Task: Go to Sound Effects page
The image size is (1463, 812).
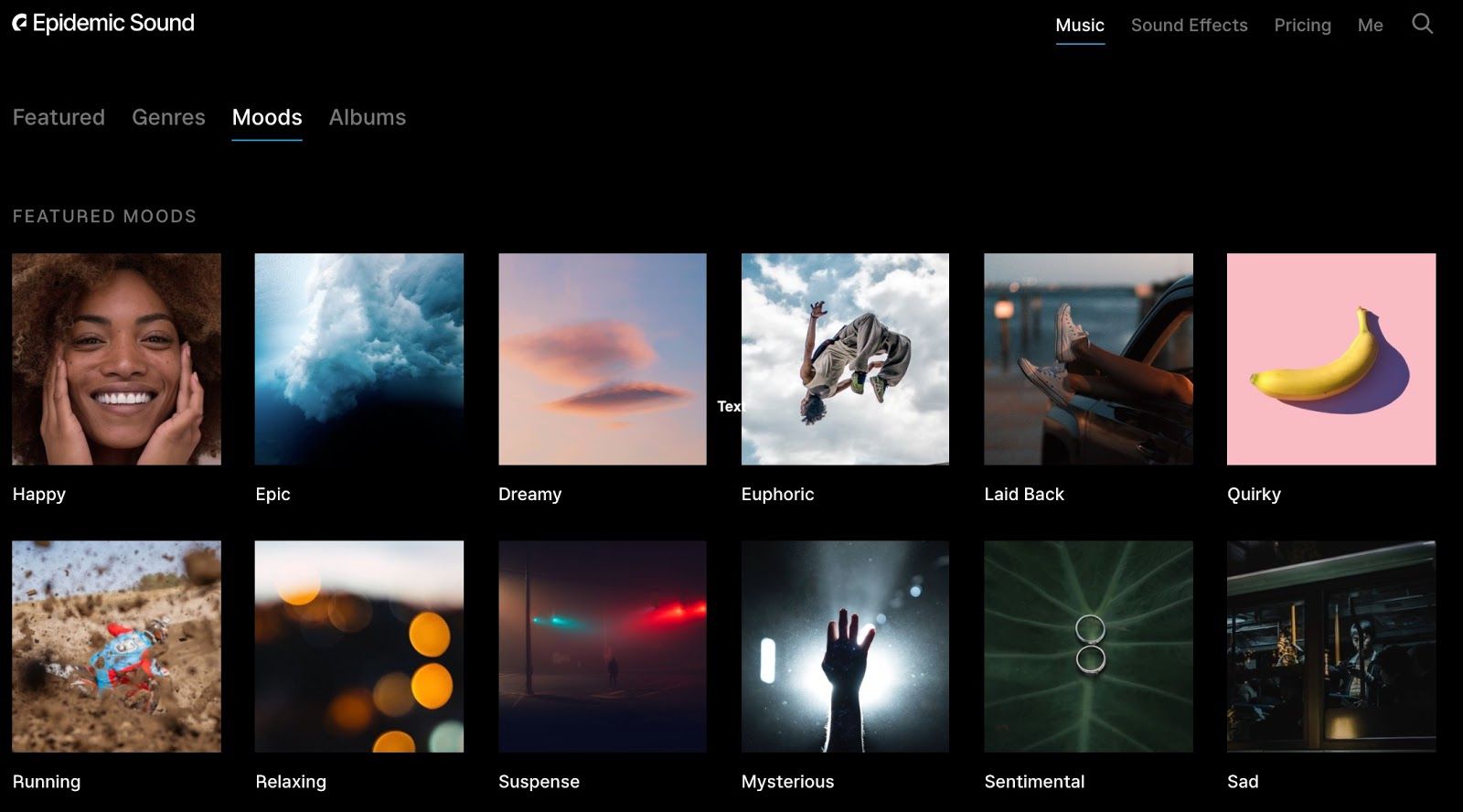Action: point(1189,26)
